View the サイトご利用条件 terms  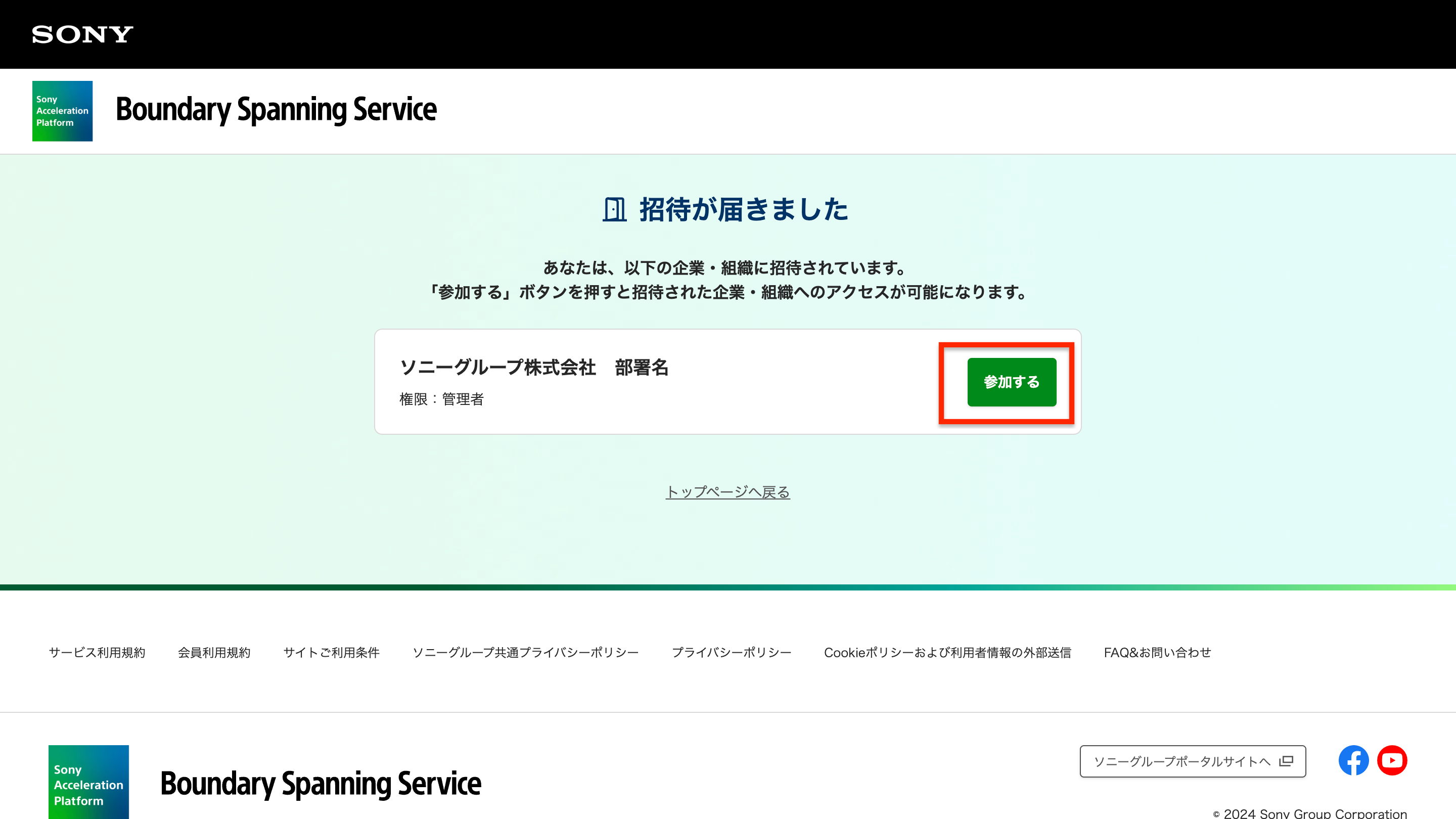(x=331, y=652)
